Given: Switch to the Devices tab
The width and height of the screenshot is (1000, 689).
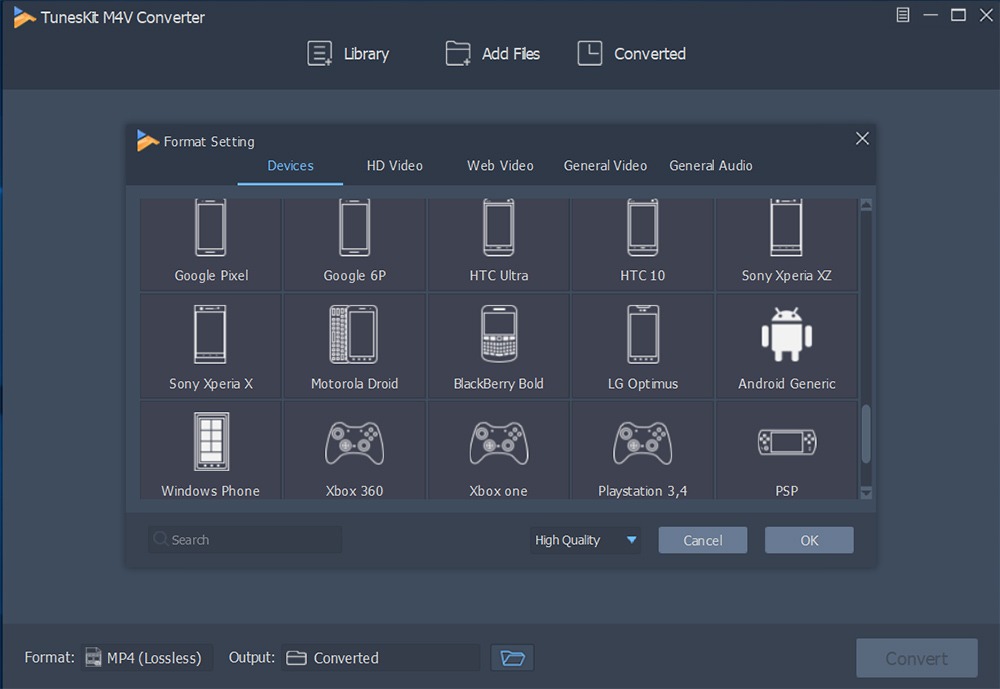Looking at the screenshot, I should (290, 166).
